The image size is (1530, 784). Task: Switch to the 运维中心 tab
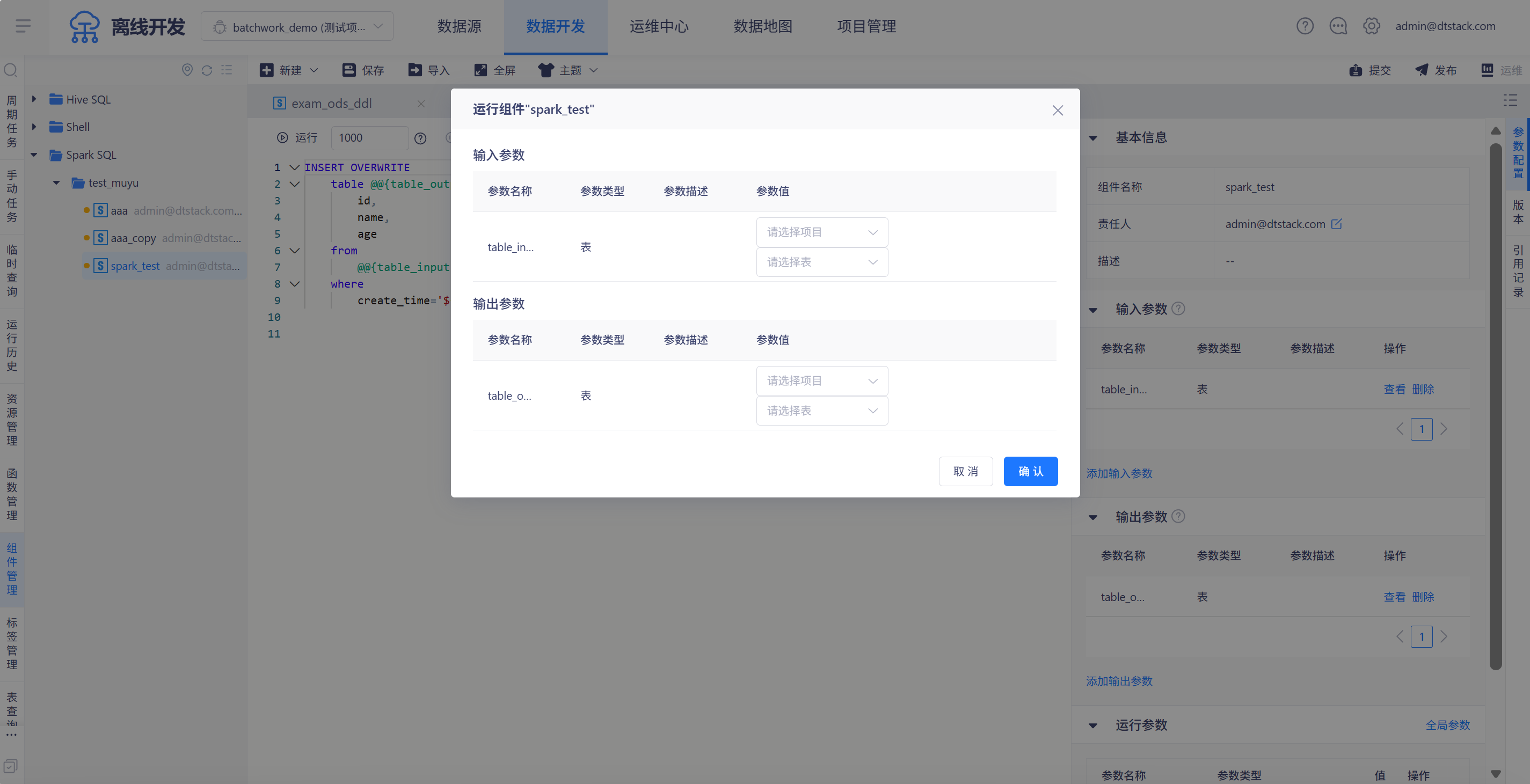[659, 27]
